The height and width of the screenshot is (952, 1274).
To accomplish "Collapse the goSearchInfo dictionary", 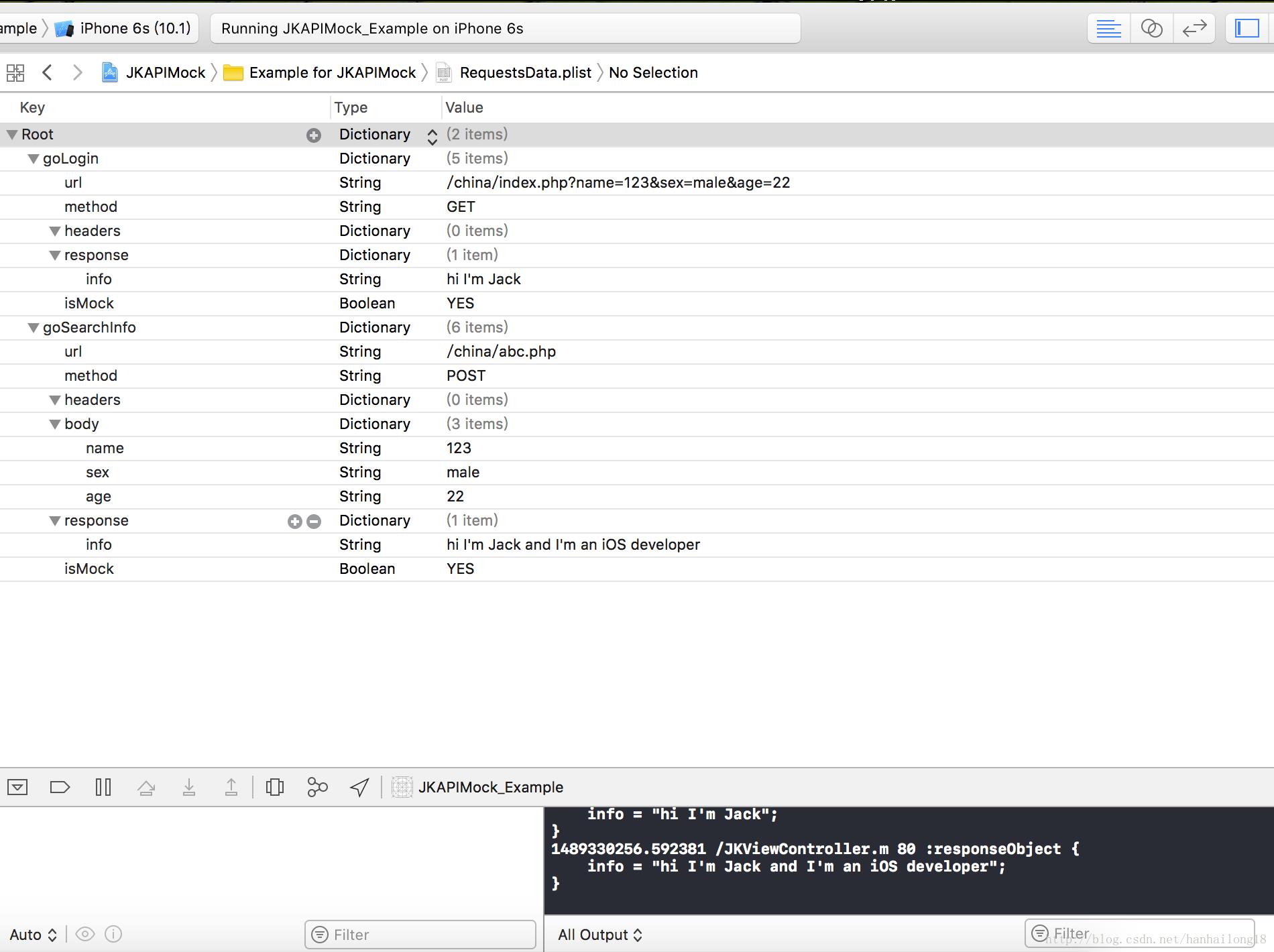I will [x=33, y=328].
